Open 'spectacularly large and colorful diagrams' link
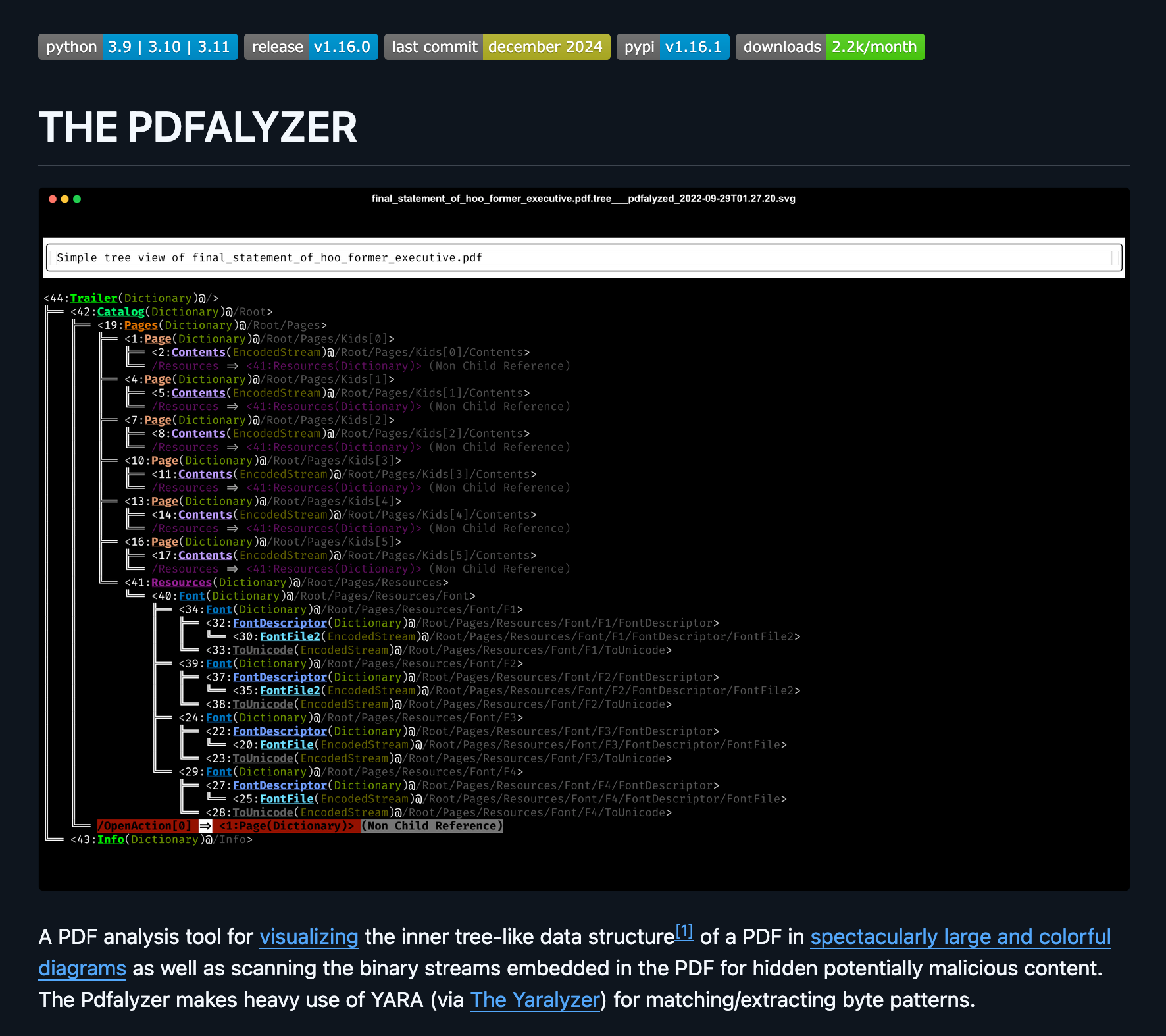The height and width of the screenshot is (1036, 1166). point(960,937)
